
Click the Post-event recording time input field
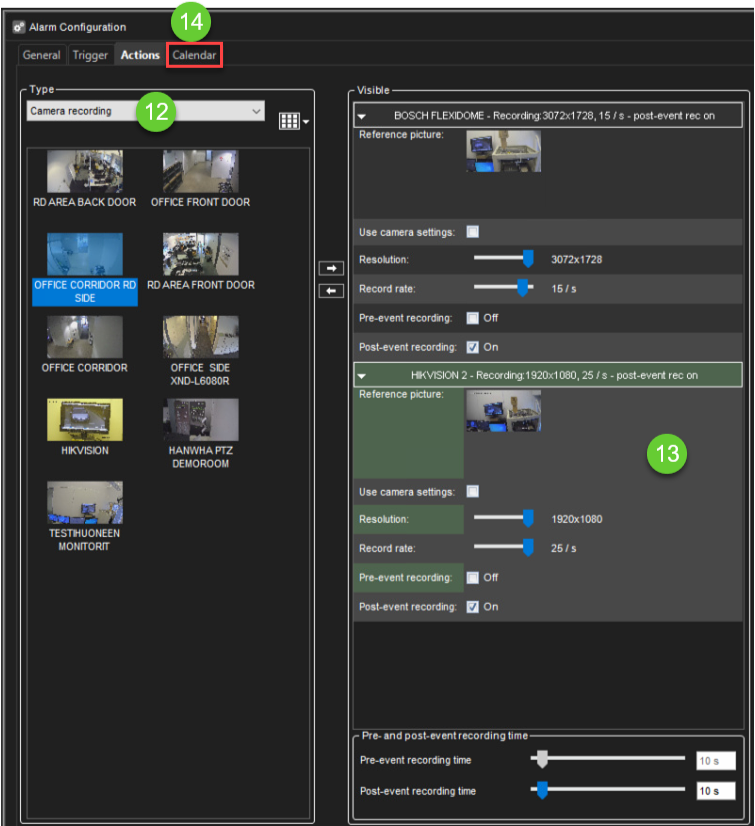click(x=715, y=791)
